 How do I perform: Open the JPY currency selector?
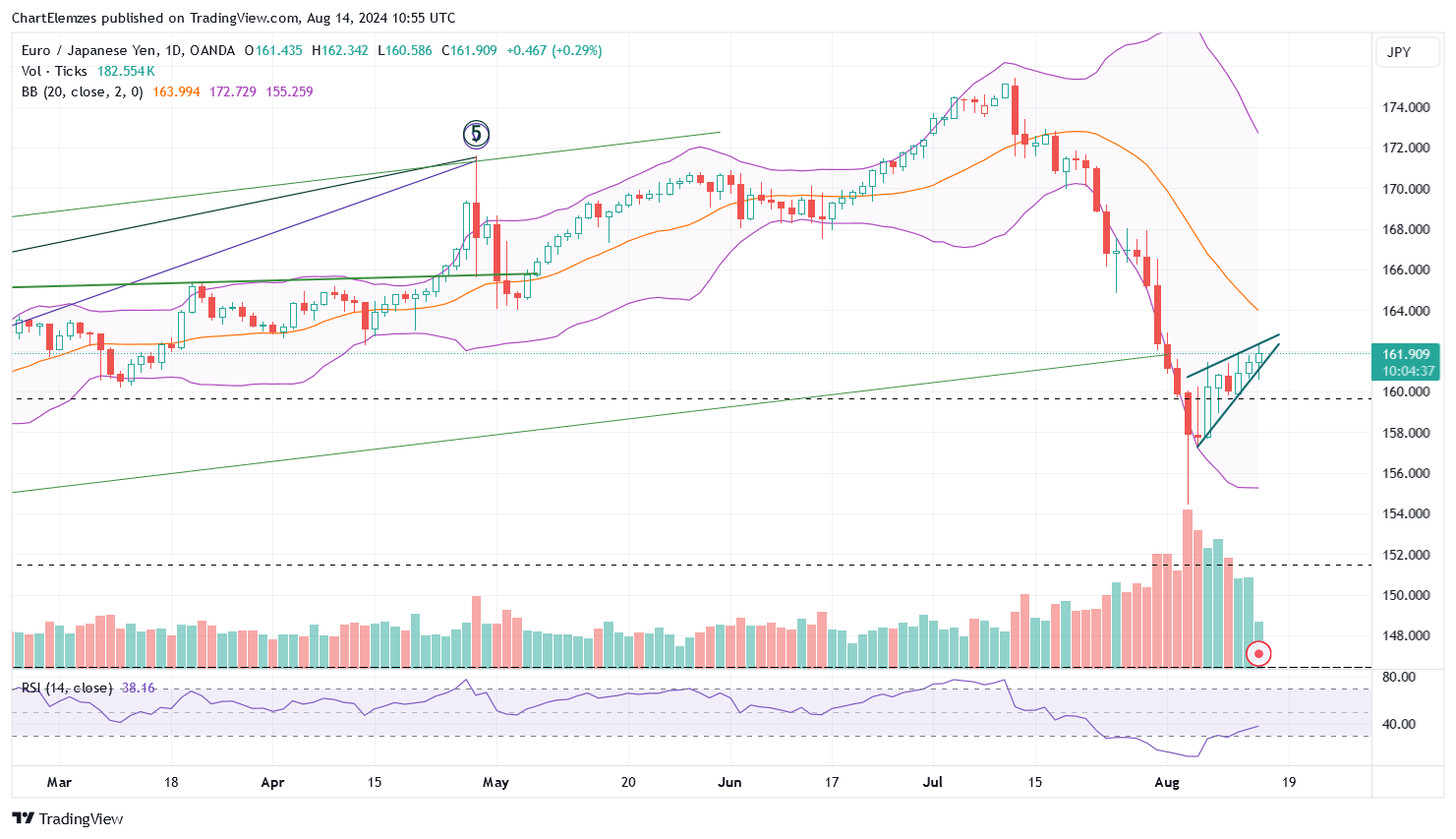tap(1398, 52)
